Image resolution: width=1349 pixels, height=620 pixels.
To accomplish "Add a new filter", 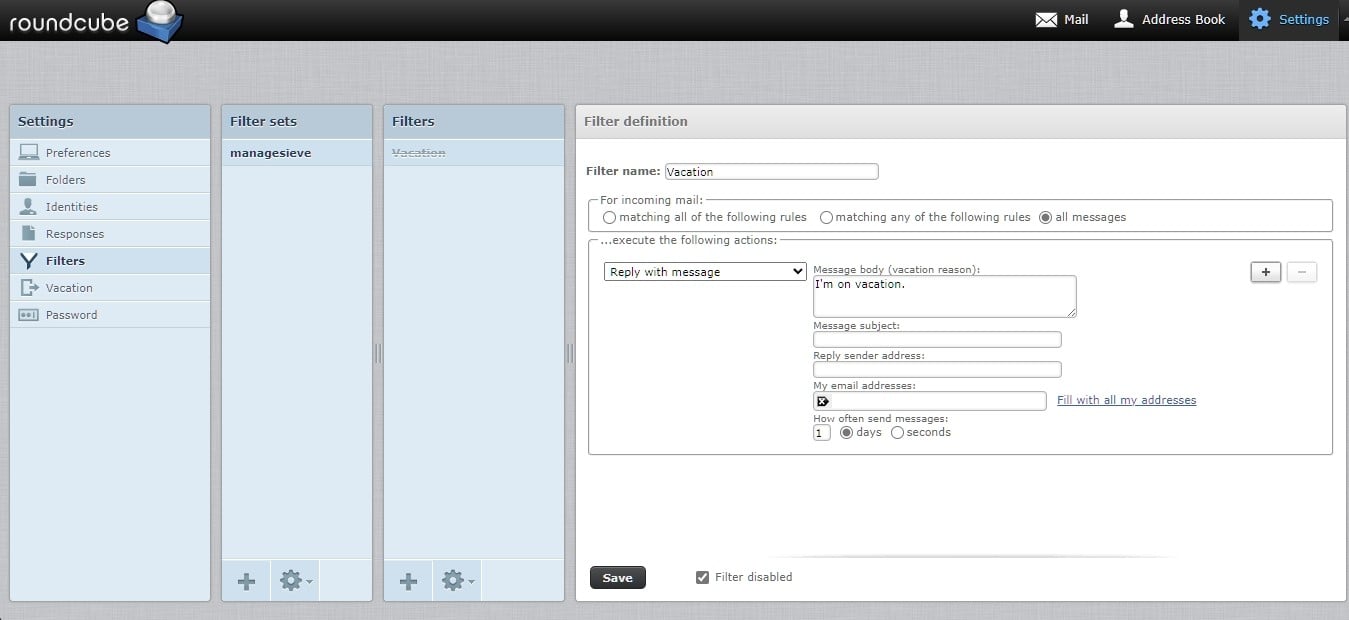I will click(x=408, y=581).
